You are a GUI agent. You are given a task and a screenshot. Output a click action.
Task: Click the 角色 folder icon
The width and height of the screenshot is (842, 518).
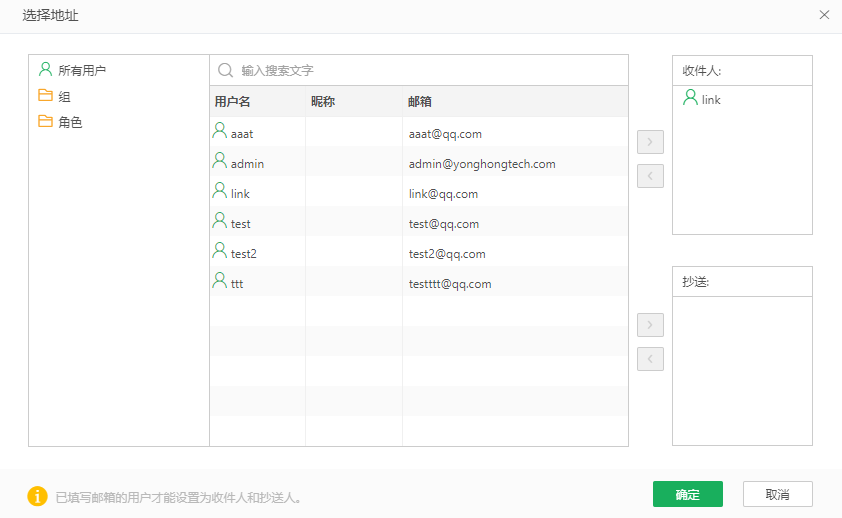[x=46, y=121]
